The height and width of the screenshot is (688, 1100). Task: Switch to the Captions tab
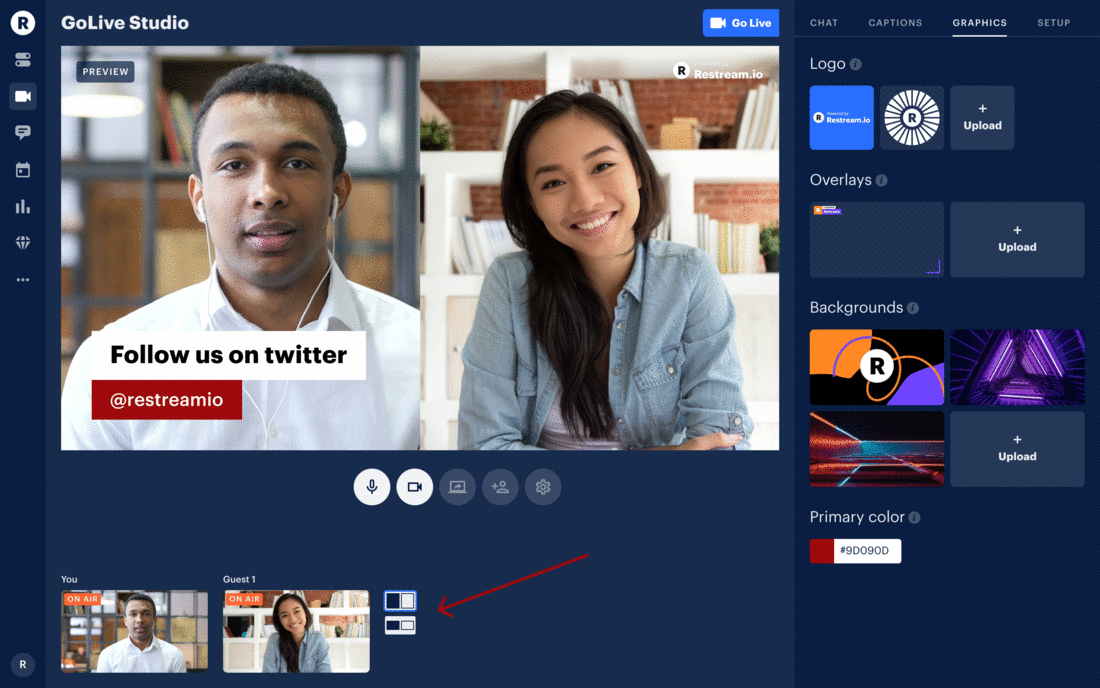pos(895,22)
